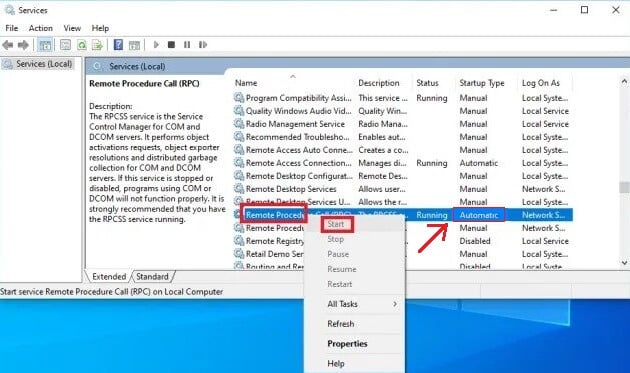
Task: Switch to the Standard tab
Action: [152, 277]
